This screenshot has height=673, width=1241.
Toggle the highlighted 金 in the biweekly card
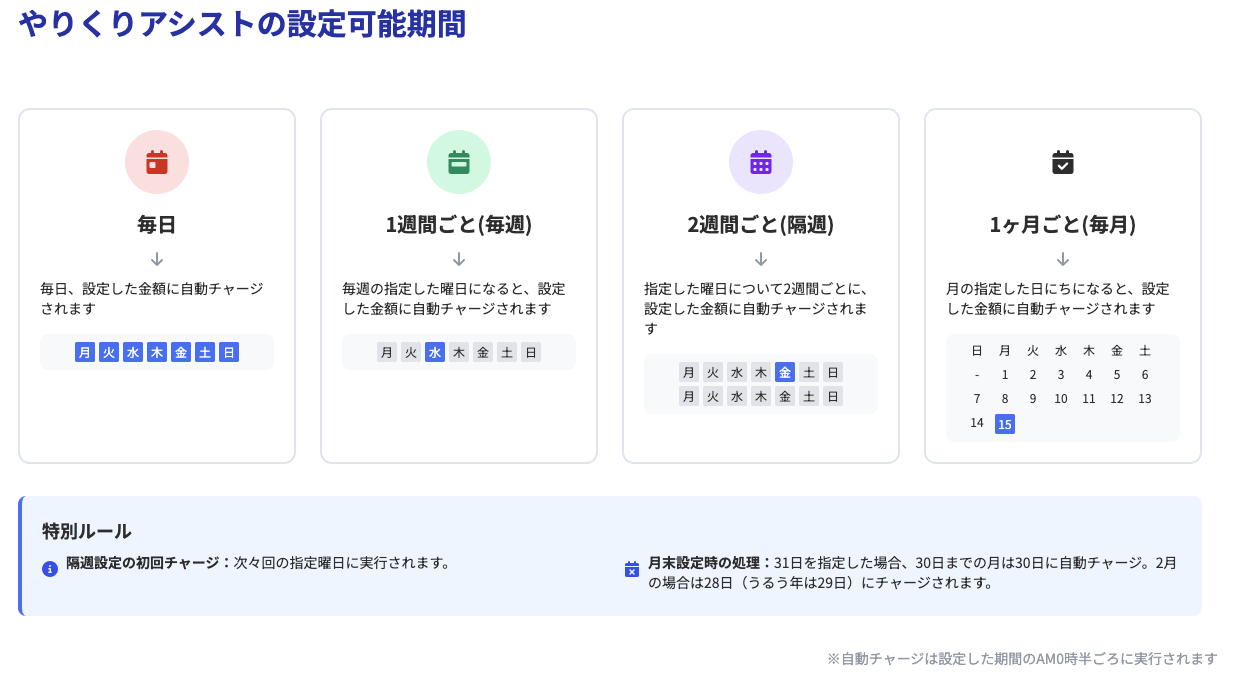point(785,372)
